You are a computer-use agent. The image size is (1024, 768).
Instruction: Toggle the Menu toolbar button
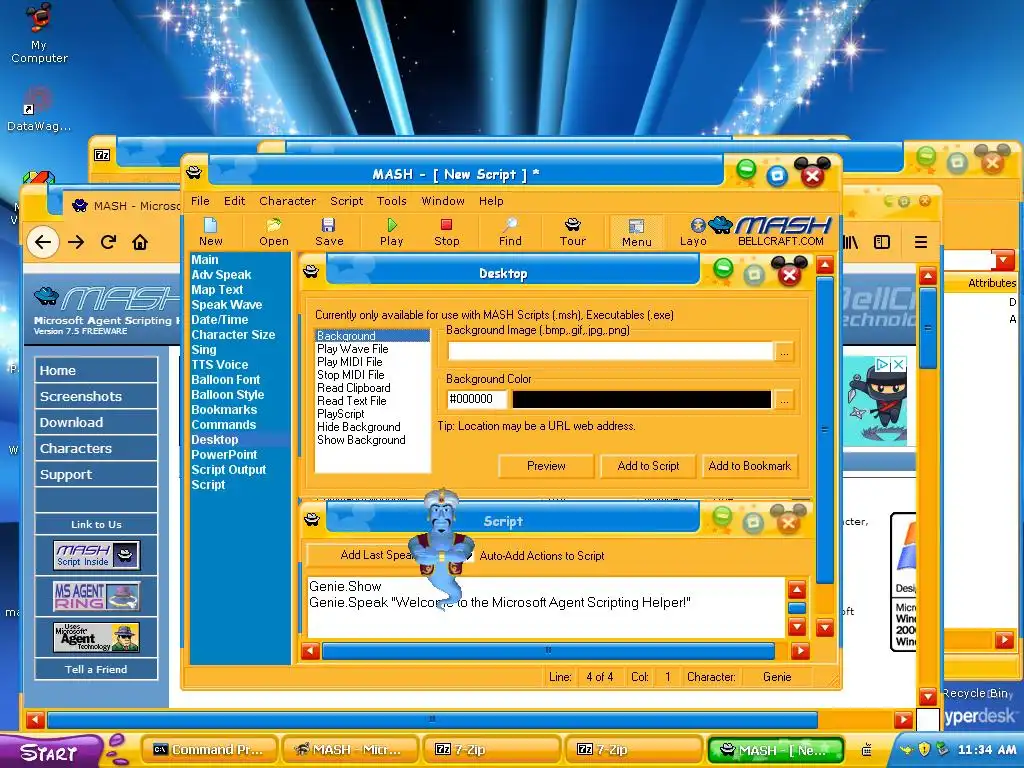pos(637,232)
